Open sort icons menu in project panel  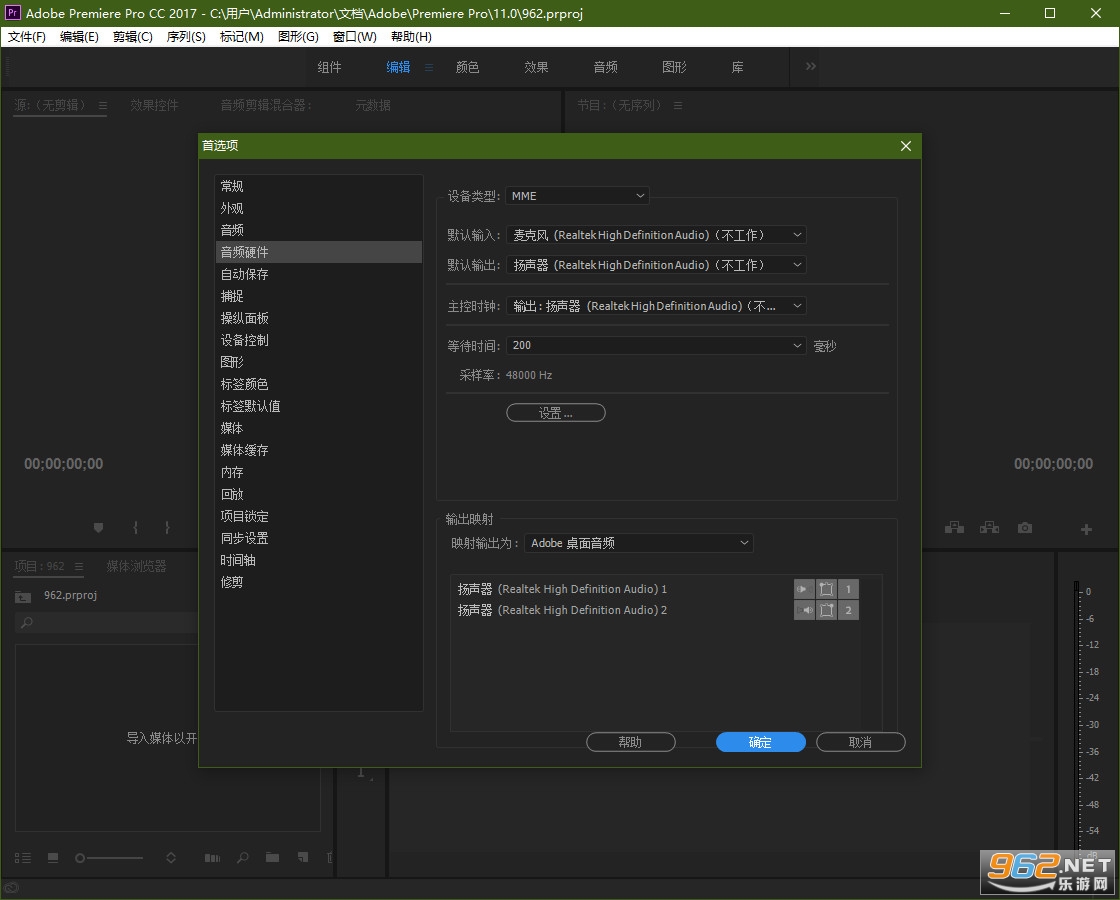click(x=171, y=858)
